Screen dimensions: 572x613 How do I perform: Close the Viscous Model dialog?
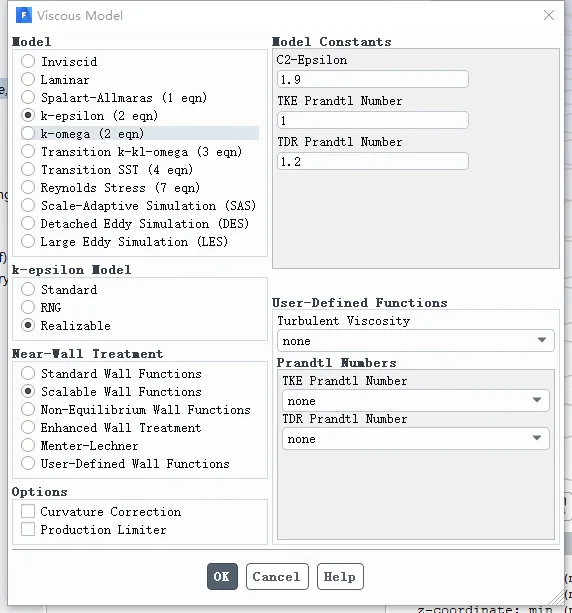coord(549,15)
